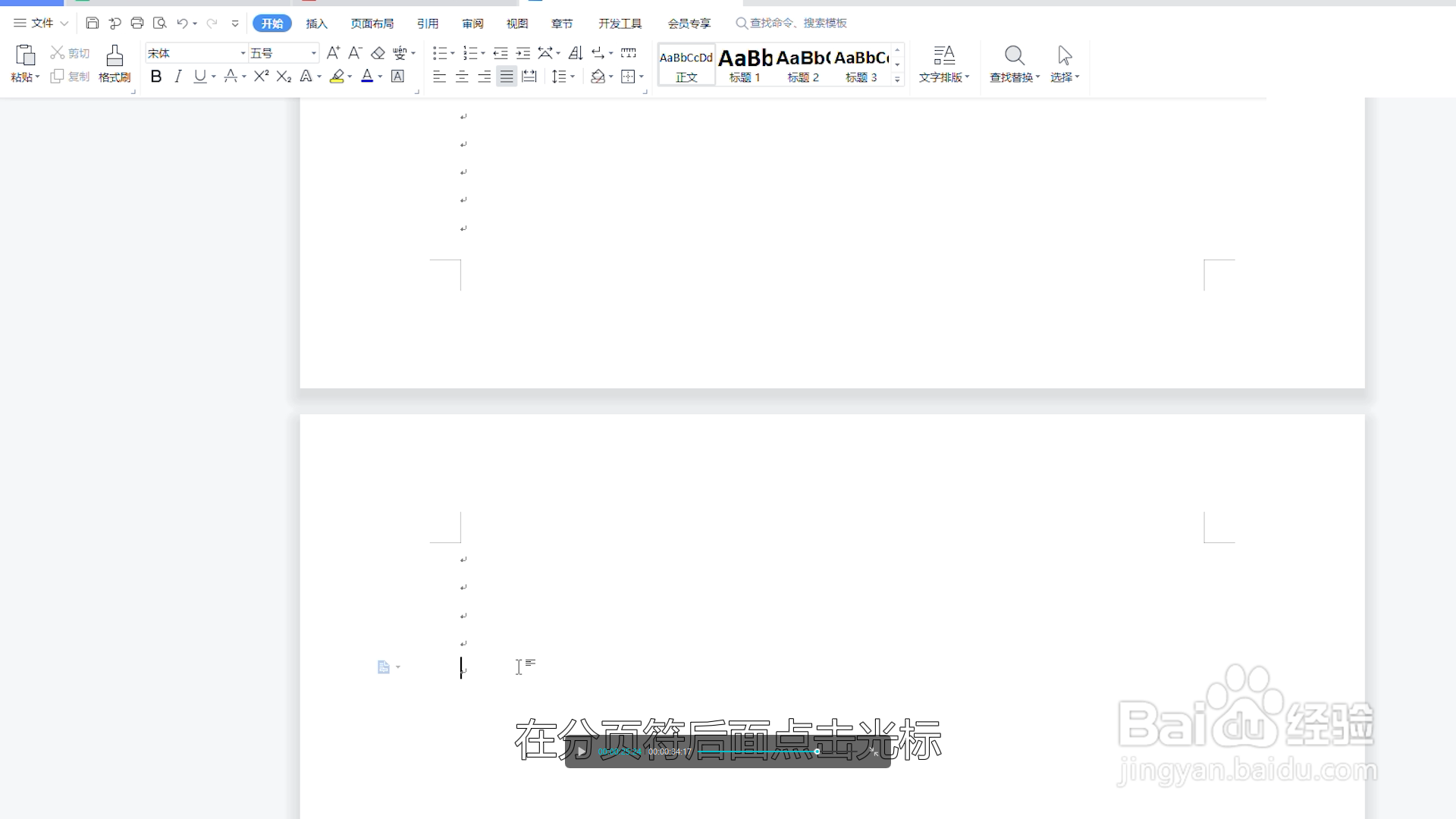Apply superscript formatting
Screen dimensions: 1456x819
(x=261, y=77)
